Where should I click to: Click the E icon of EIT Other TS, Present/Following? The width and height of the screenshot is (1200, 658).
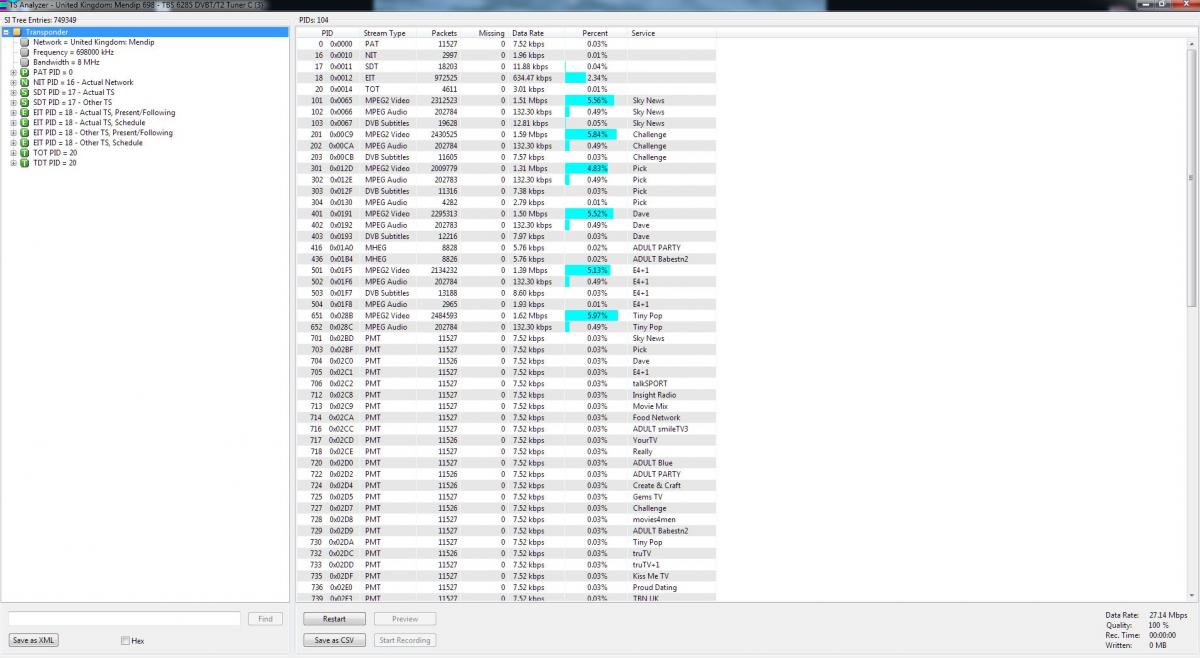pyautogui.click(x=25, y=132)
